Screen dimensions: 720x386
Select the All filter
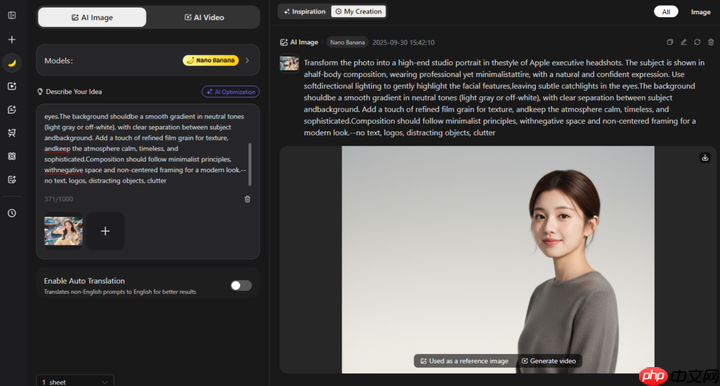pos(666,12)
